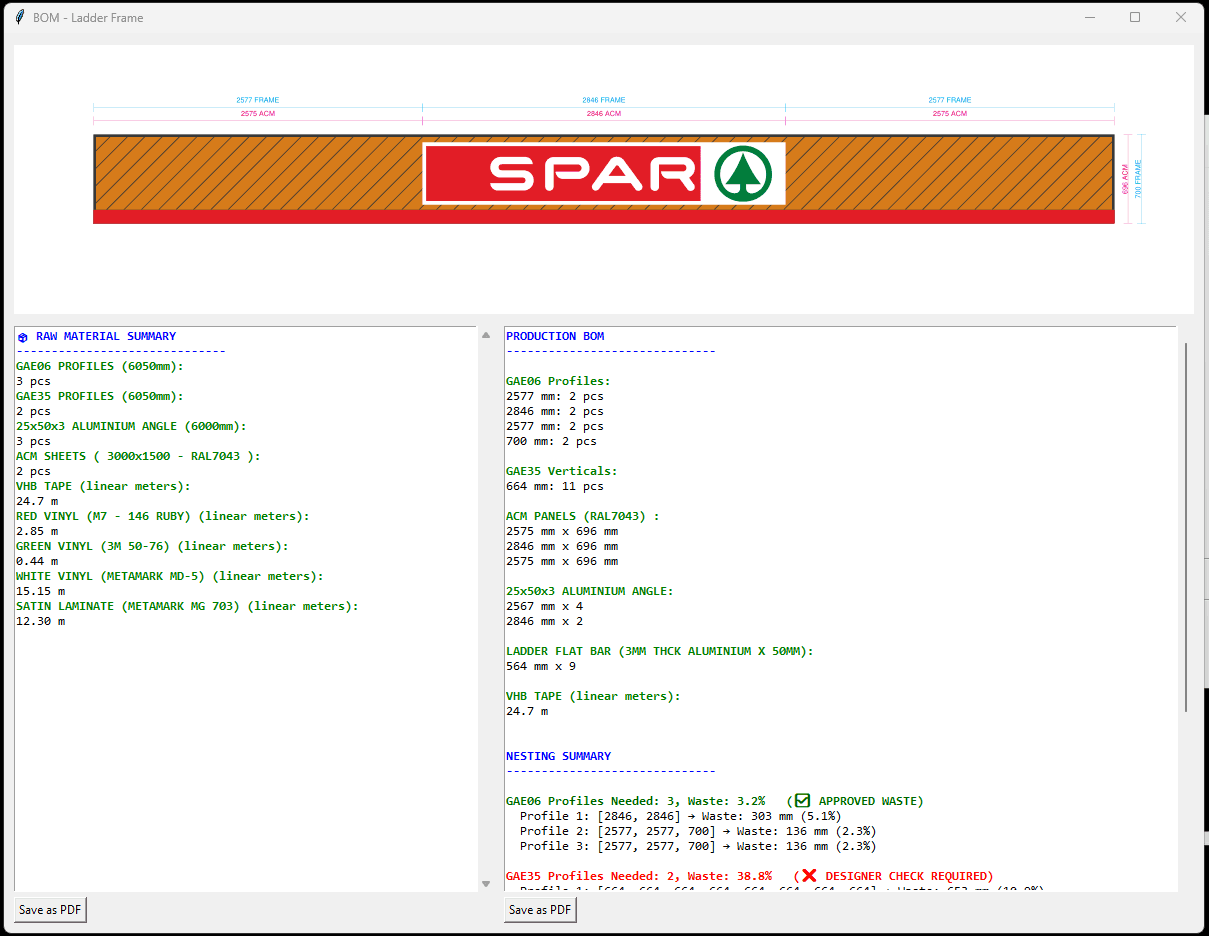
Task: Click GAE35 Profiles Needed: 2 waste line
Action: (750, 876)
